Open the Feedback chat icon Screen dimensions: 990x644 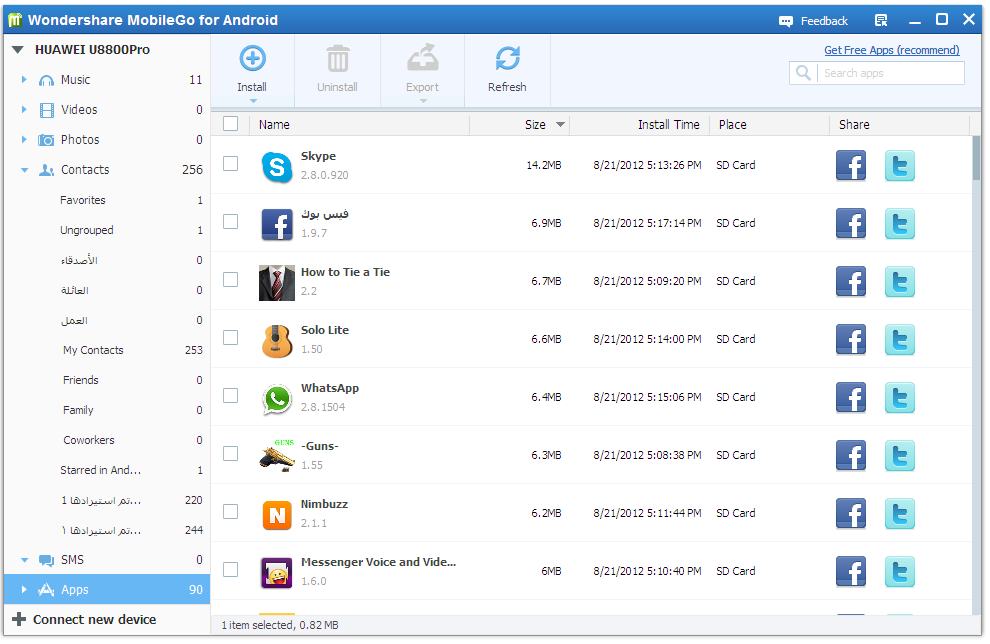[785, 21]
